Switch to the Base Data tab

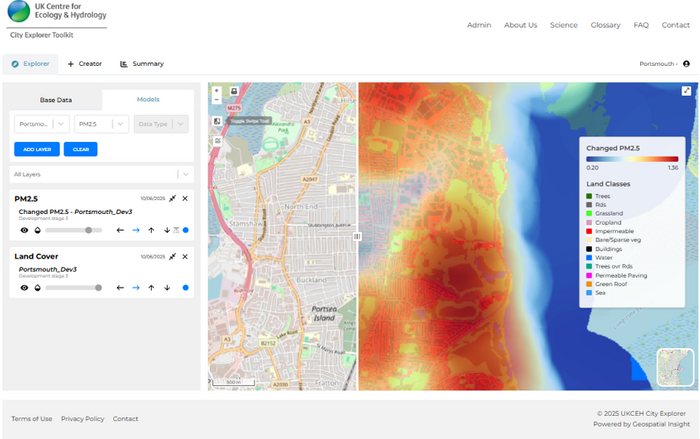point(55,100)
